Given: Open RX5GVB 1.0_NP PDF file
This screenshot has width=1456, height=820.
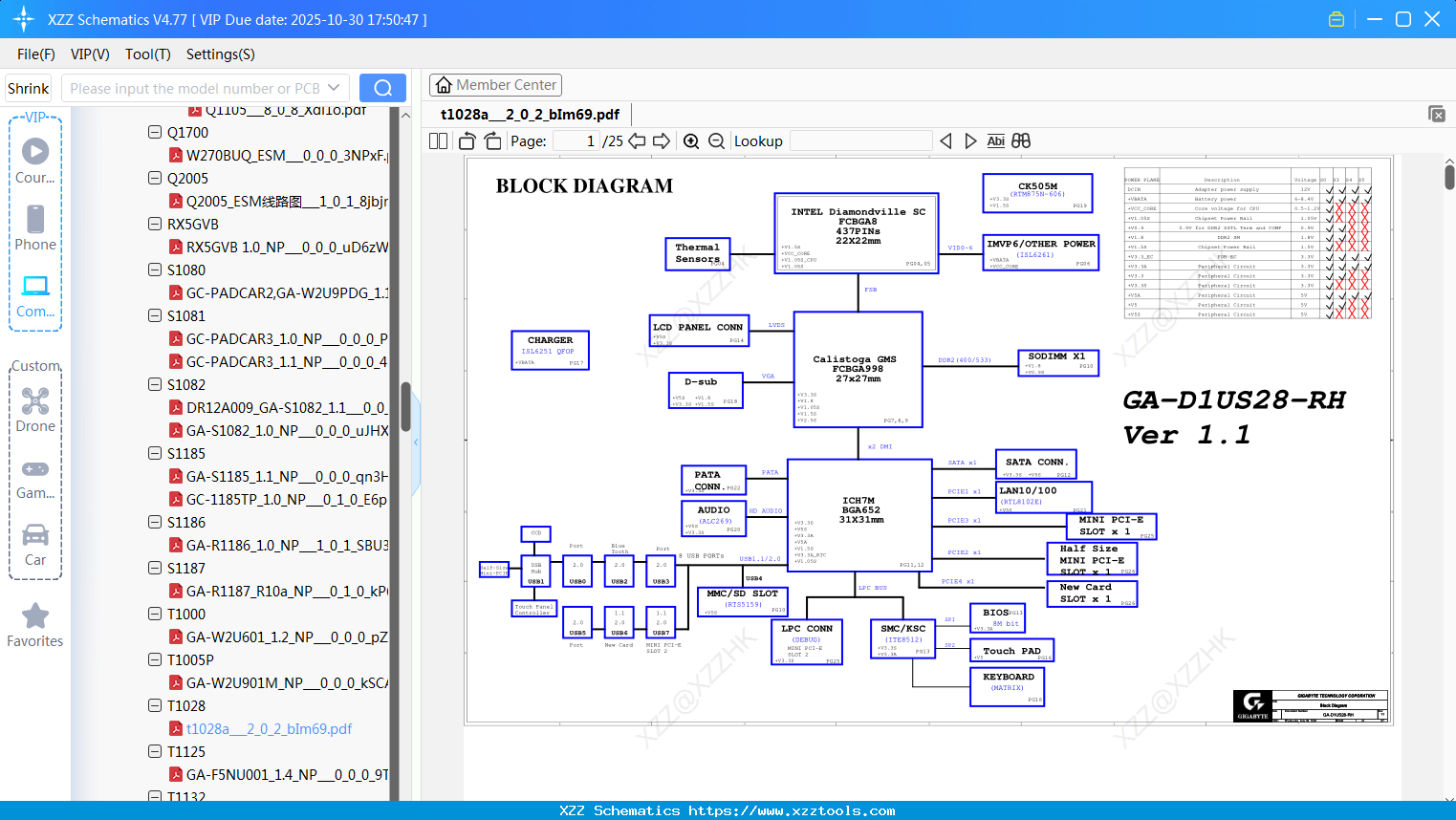Looking at the screenshot, I should coord(278,247).
